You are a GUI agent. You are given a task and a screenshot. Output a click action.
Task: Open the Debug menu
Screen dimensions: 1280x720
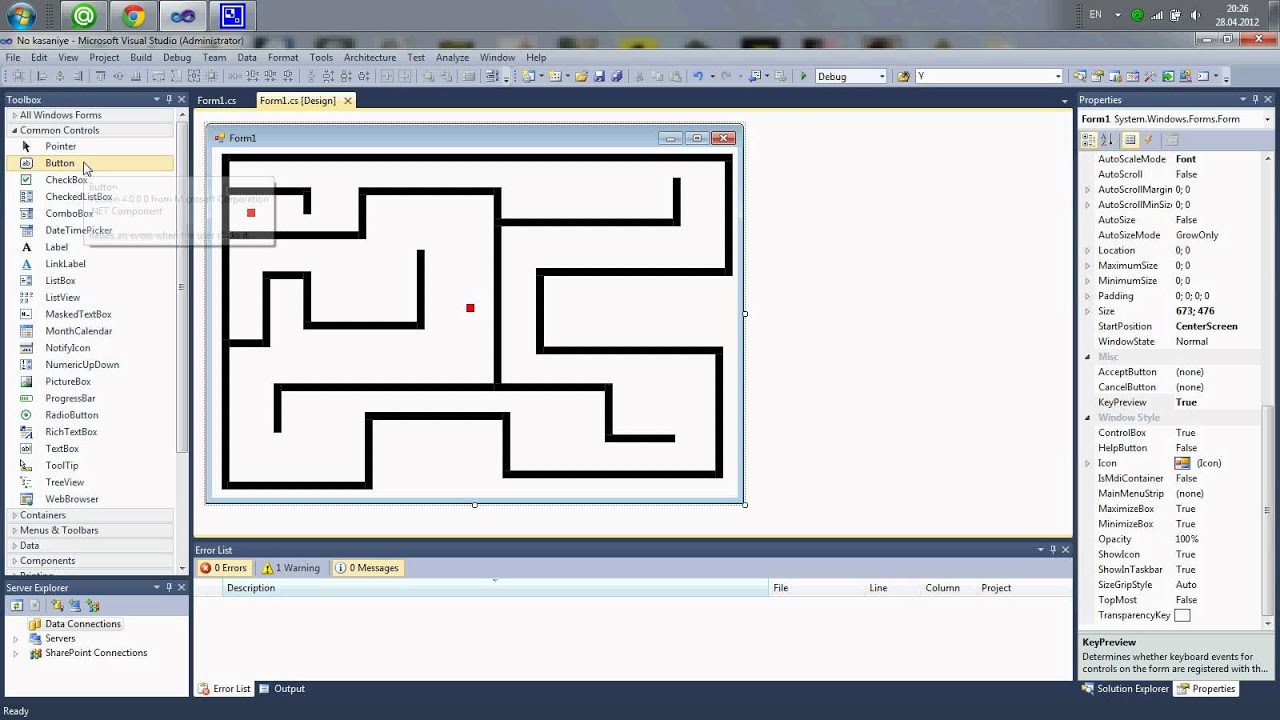pyautogui.click(x=177, y=57)
